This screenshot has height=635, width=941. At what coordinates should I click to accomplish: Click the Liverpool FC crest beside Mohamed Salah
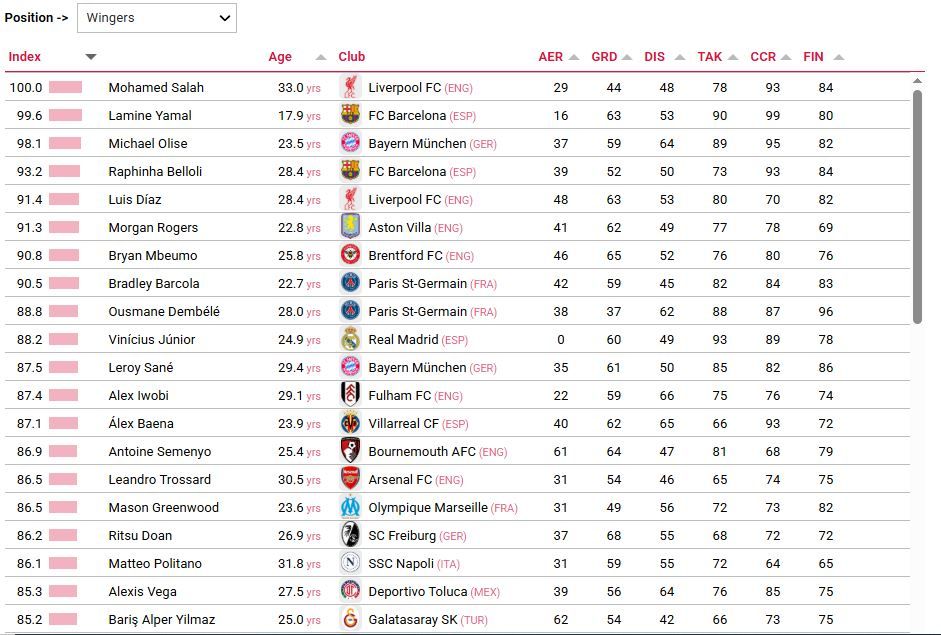(350, 87)
